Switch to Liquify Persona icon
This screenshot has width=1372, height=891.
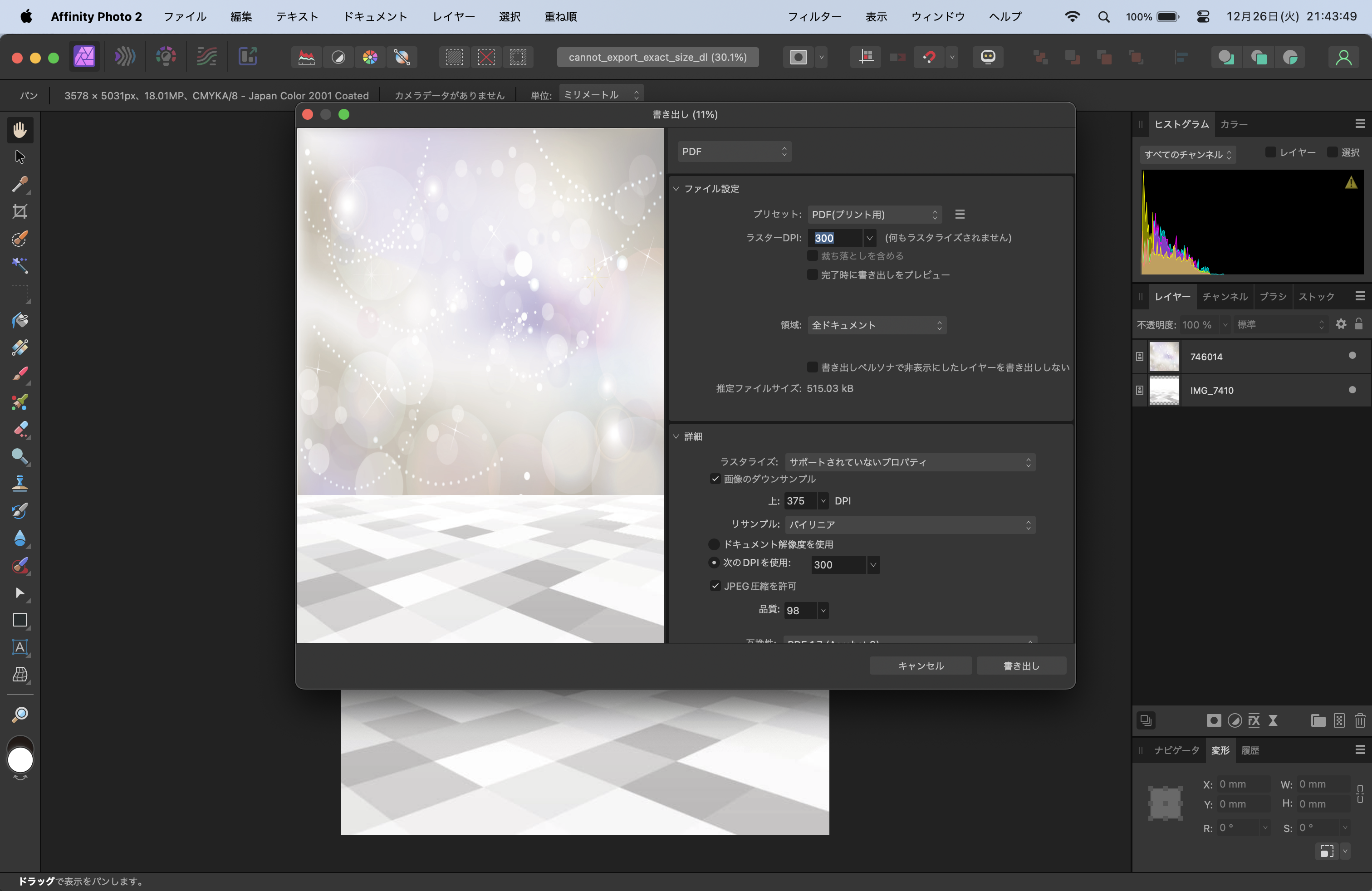click(124, 56)
